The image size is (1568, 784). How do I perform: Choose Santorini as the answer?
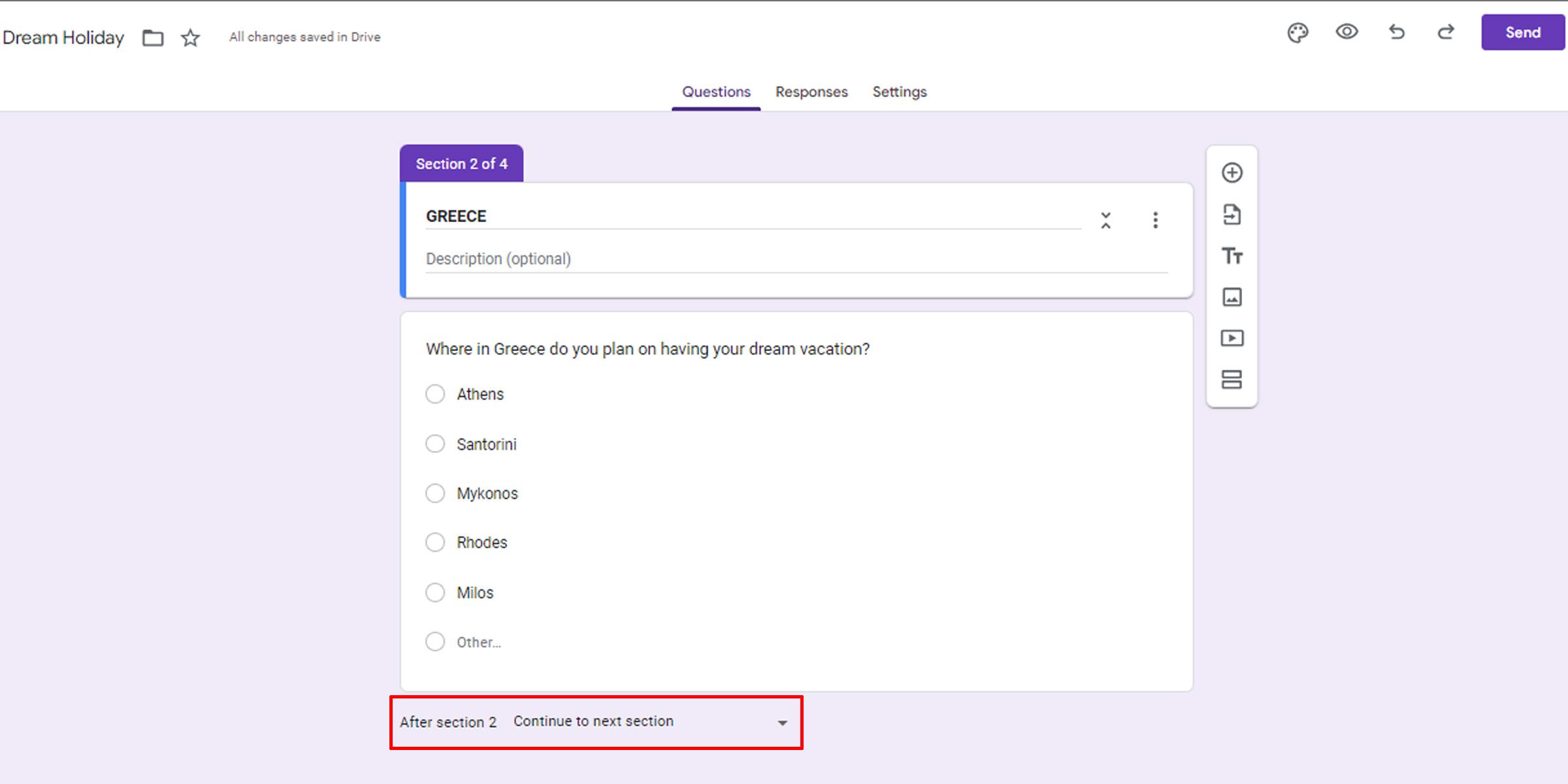tap(435, 444)
